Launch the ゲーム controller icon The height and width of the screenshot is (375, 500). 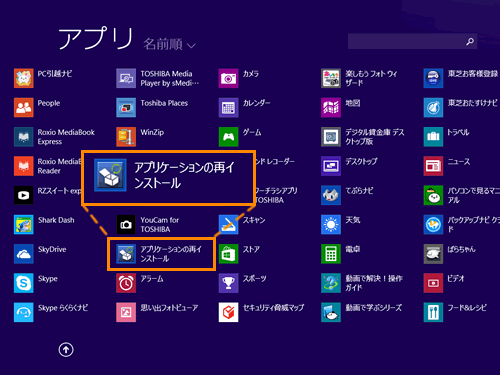228,137
